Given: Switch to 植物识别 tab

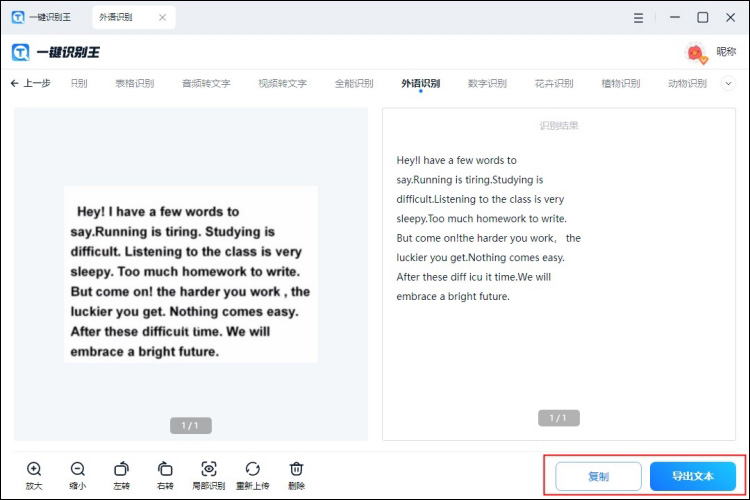Looking at the screenshot, I should [x=620, y=83].
